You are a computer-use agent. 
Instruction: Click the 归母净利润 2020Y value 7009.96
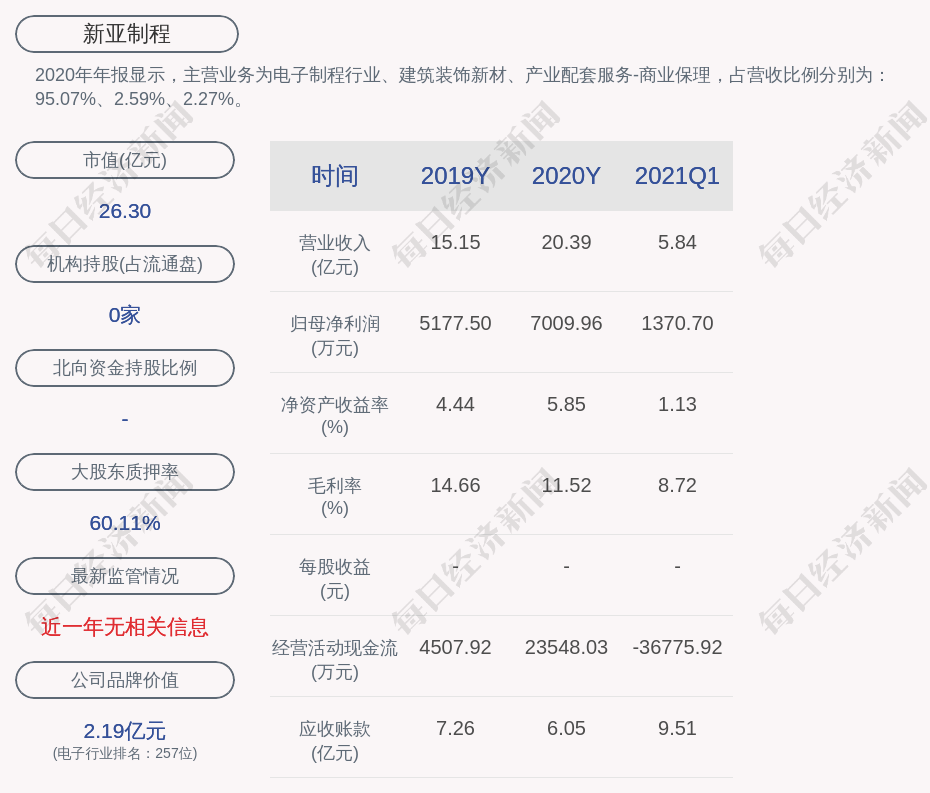(566, 323)
